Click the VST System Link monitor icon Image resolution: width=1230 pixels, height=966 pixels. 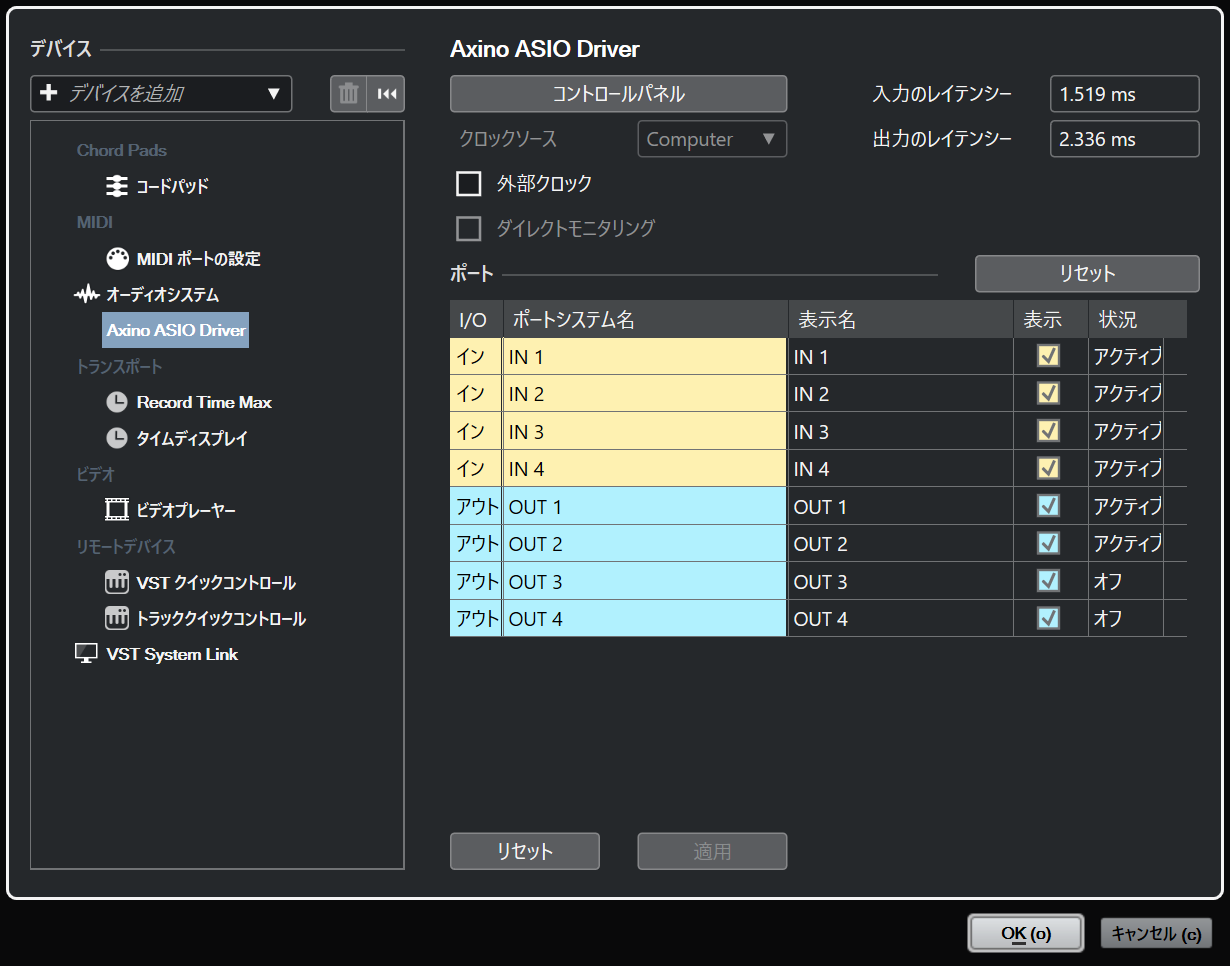(87, 654)
